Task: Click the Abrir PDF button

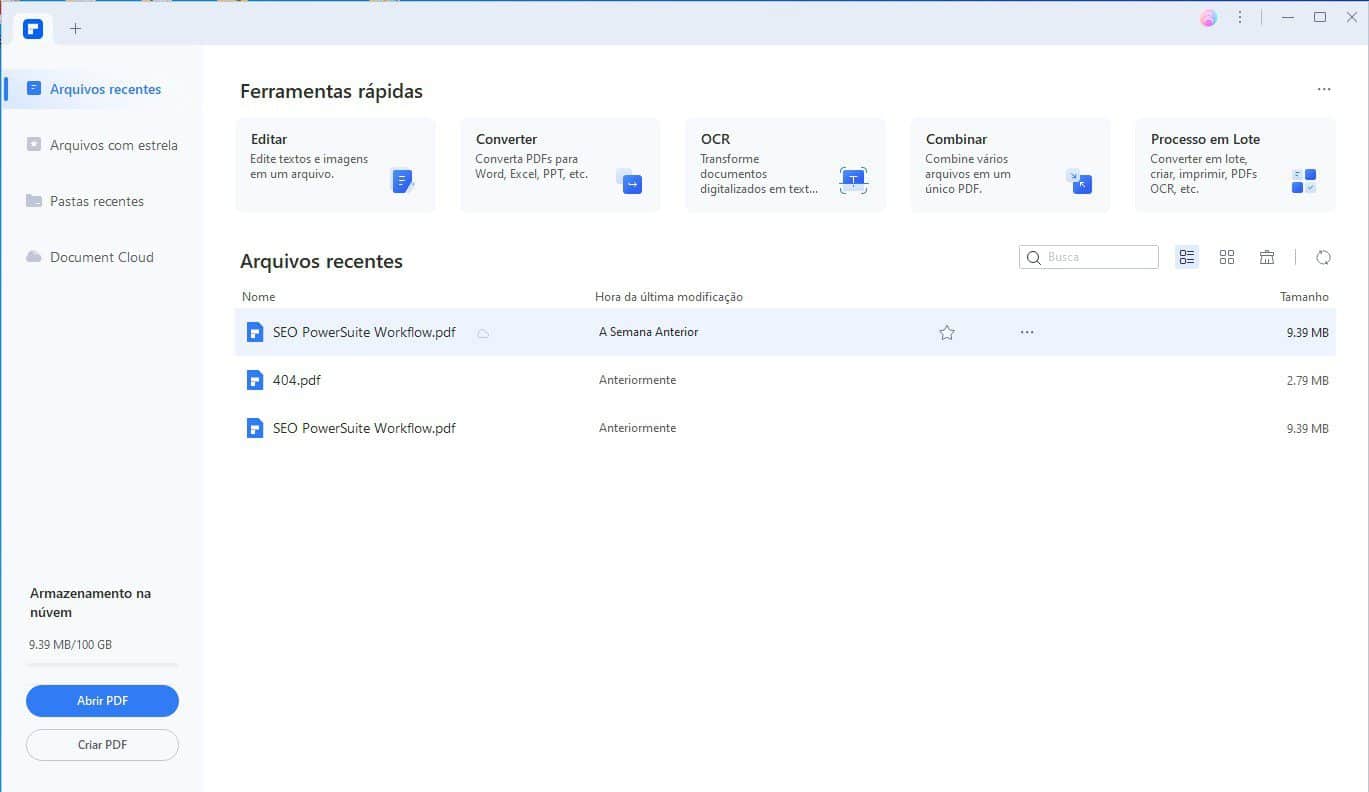Action: (102, 701)
